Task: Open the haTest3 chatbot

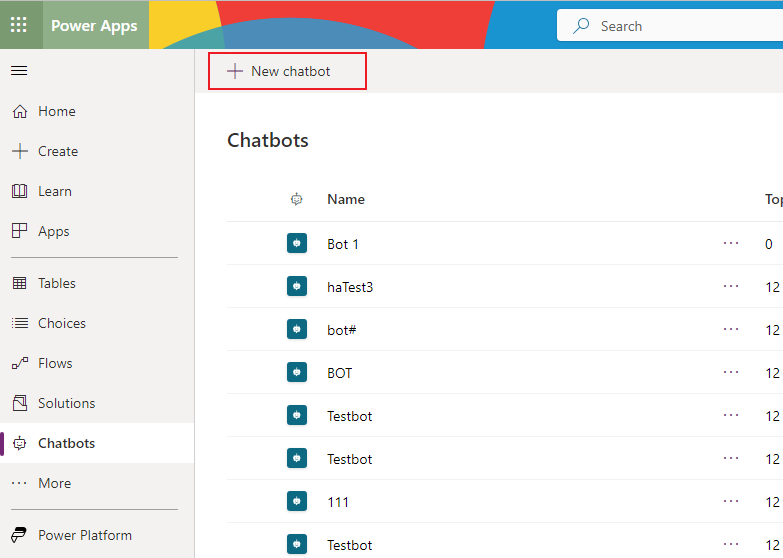Action: click(x=350, y=287)
